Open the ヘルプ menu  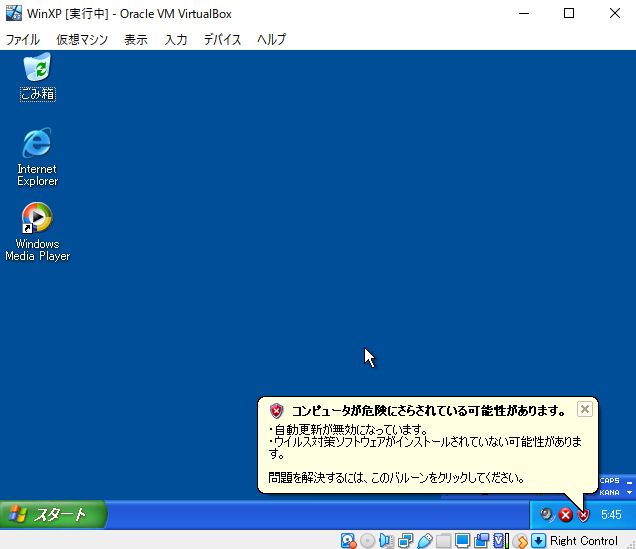(x=271, y=39)
